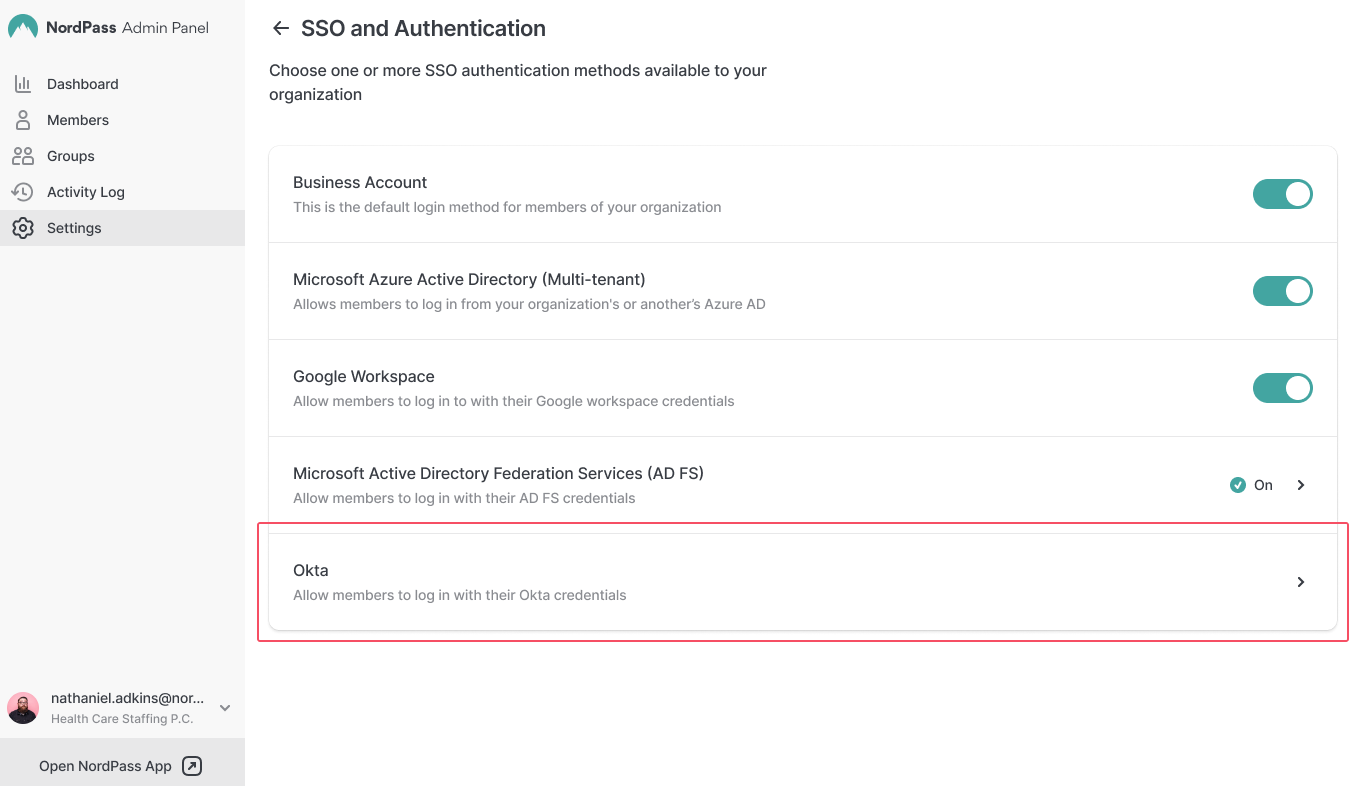Open Okta settings with the chevron
Image resolution: width=1355 pixels, height=786 pixels.
click(x=1301, y=582)
